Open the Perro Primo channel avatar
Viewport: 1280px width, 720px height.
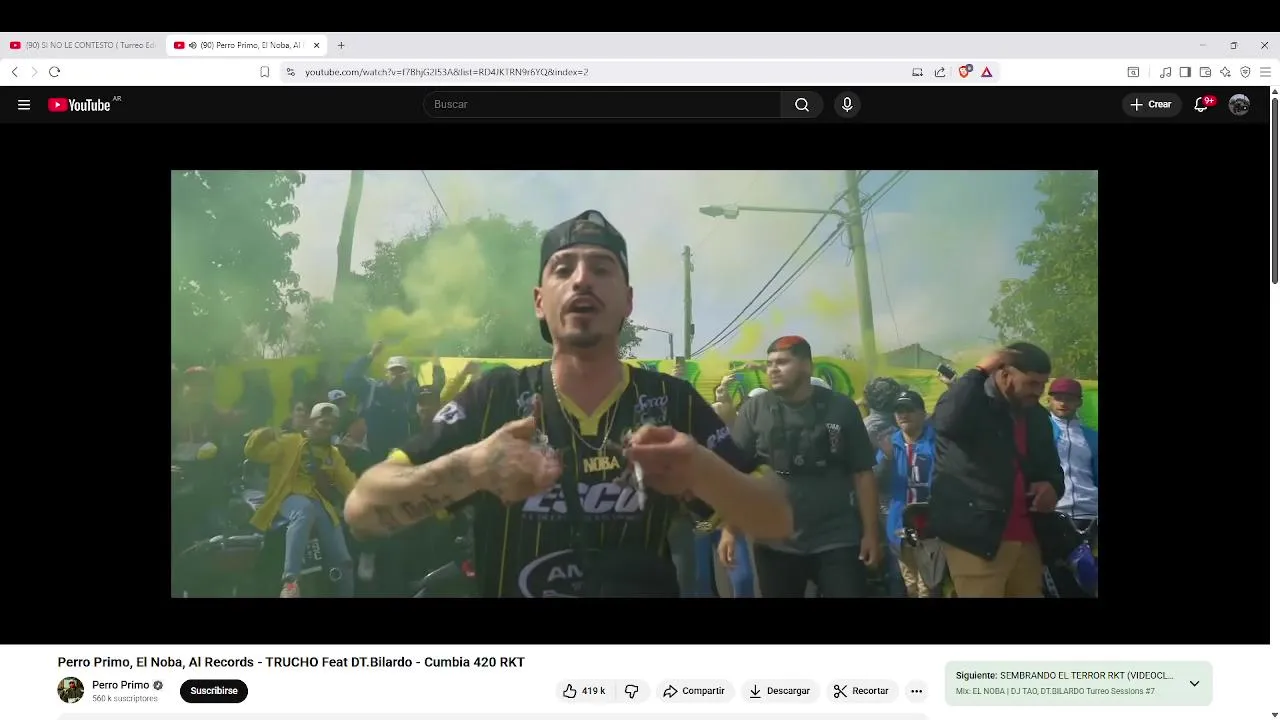70,690
